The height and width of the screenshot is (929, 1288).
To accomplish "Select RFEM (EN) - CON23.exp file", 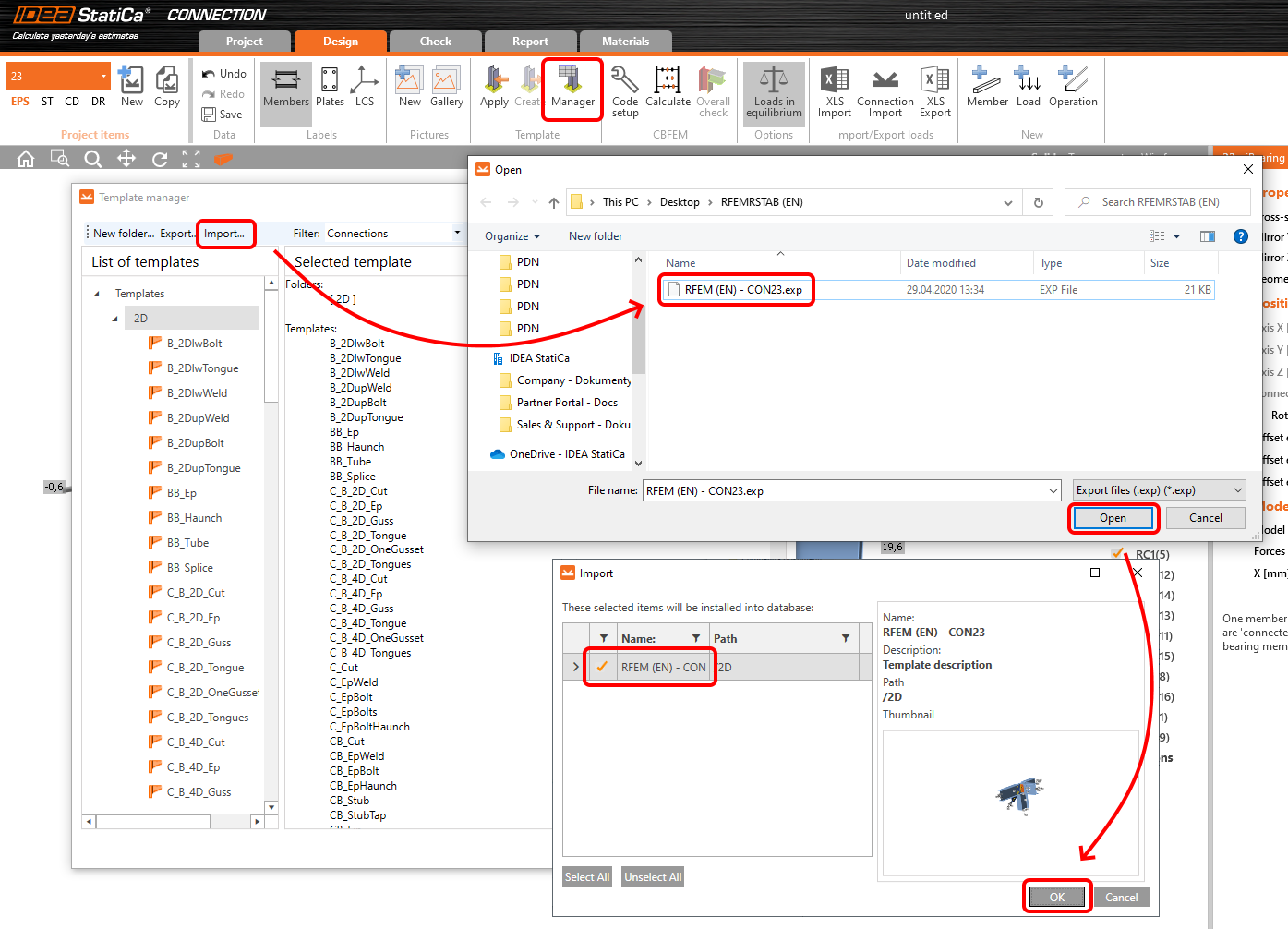I will pos(742,290).
